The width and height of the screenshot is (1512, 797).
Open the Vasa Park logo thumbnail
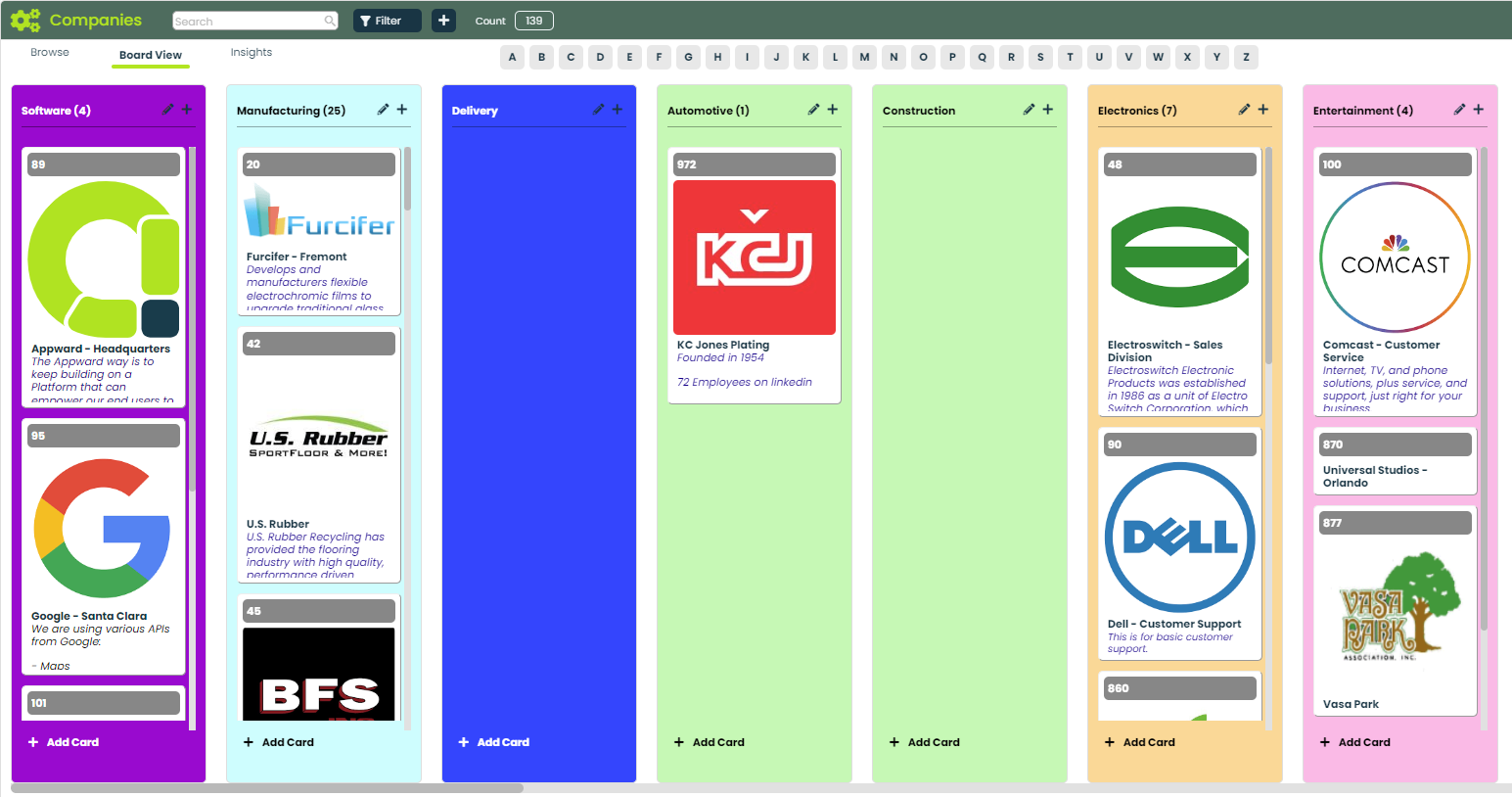click(x=1396, y=615)
